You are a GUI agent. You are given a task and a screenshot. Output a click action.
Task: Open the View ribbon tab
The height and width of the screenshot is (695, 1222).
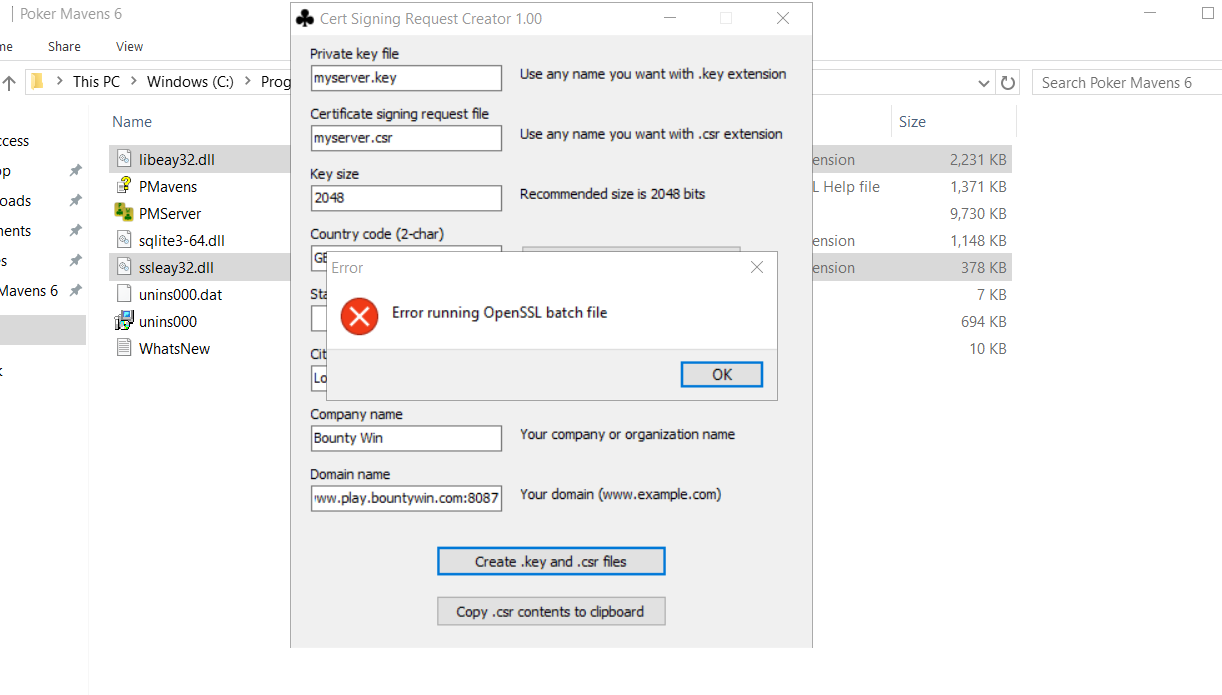point(129,46)
